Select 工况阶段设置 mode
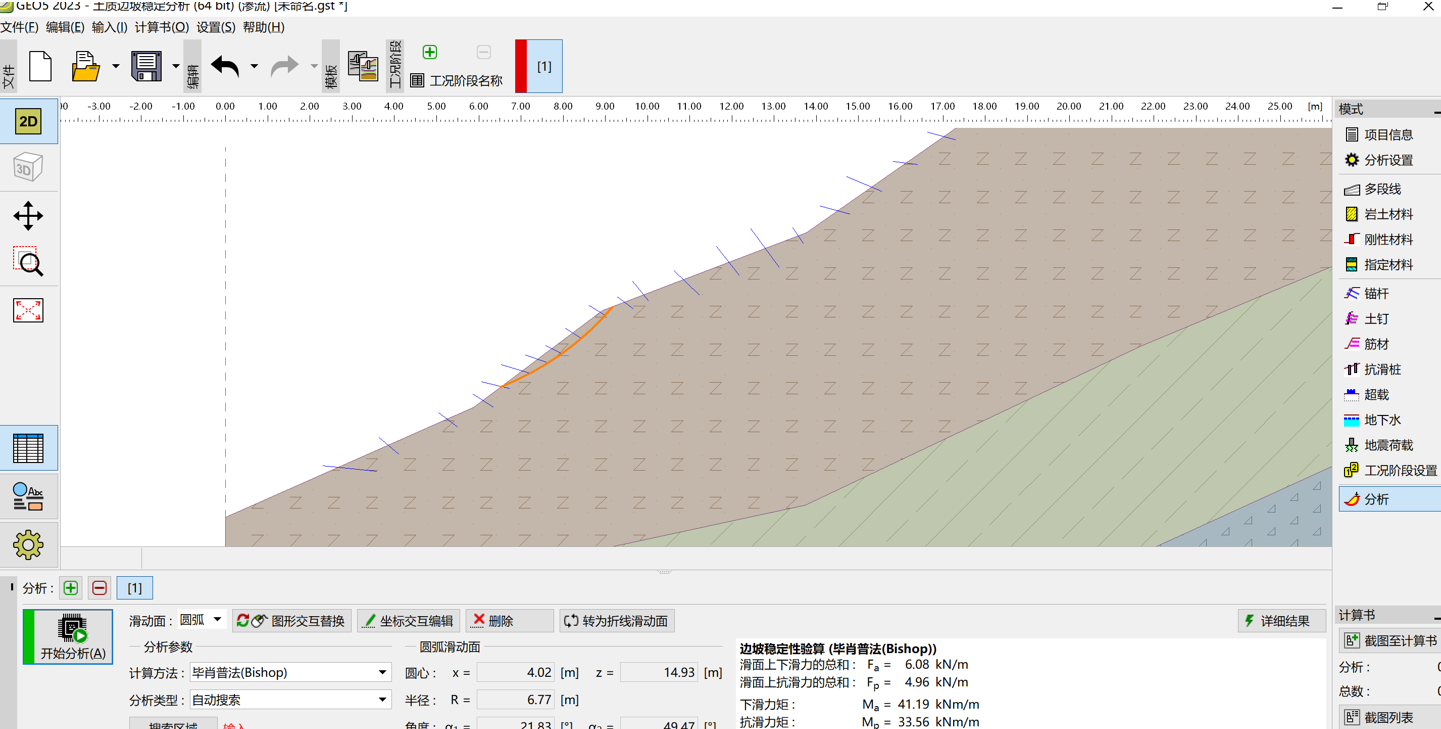Viewport: 1441px width, 729px height. point(1389,471)
